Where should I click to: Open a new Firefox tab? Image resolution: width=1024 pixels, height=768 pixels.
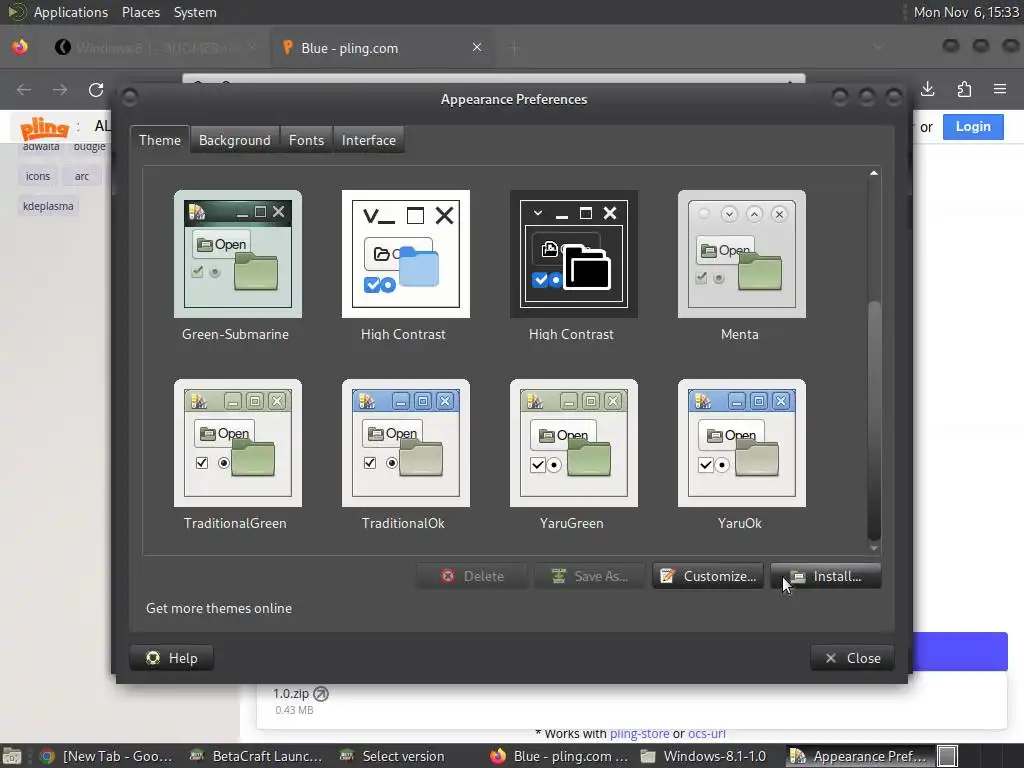(515, 48)
